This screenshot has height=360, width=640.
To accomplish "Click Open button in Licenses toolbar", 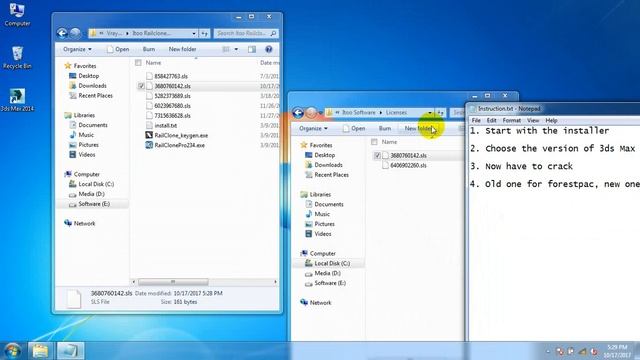I will [354, 129].
